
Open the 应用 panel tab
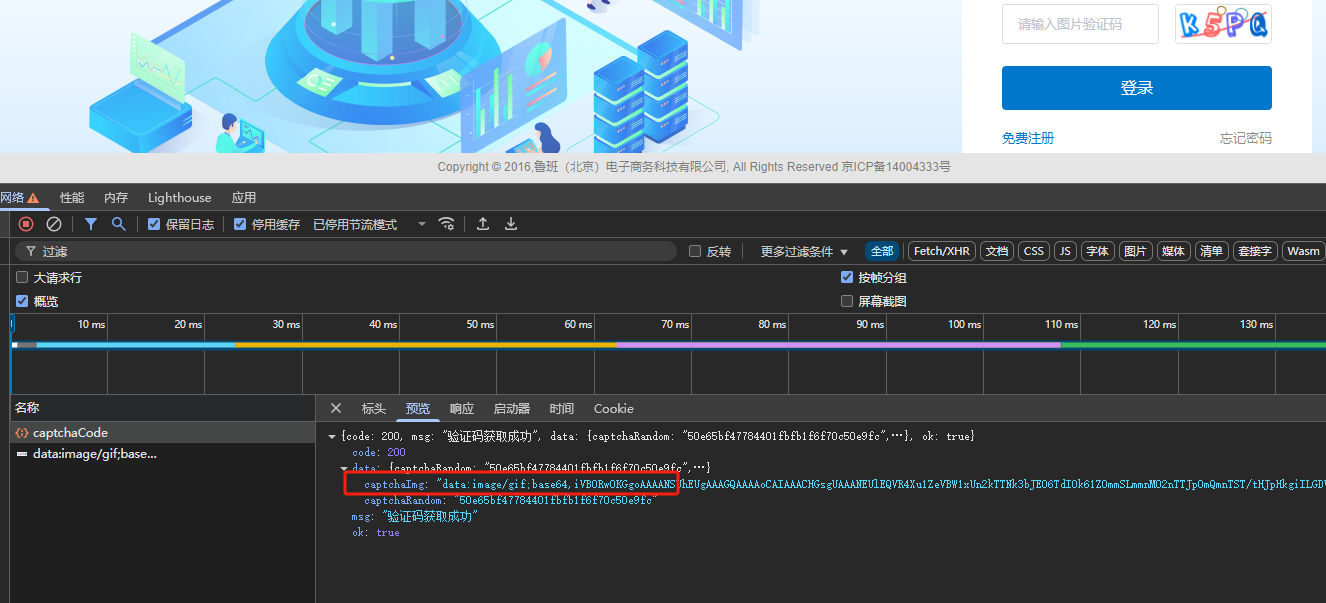(244, 198)
